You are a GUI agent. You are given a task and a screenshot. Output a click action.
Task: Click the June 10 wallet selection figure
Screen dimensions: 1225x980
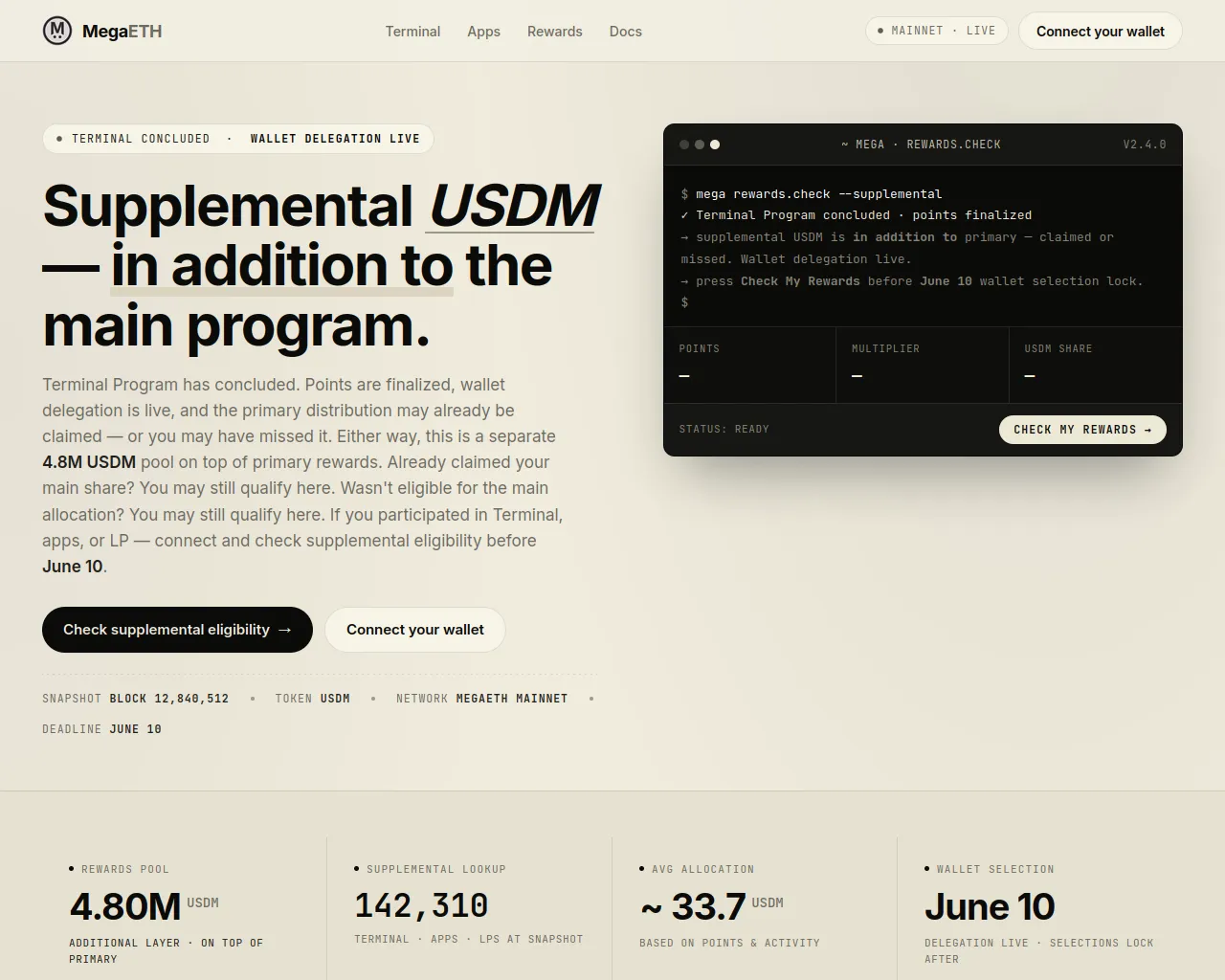tap(990, 906)
